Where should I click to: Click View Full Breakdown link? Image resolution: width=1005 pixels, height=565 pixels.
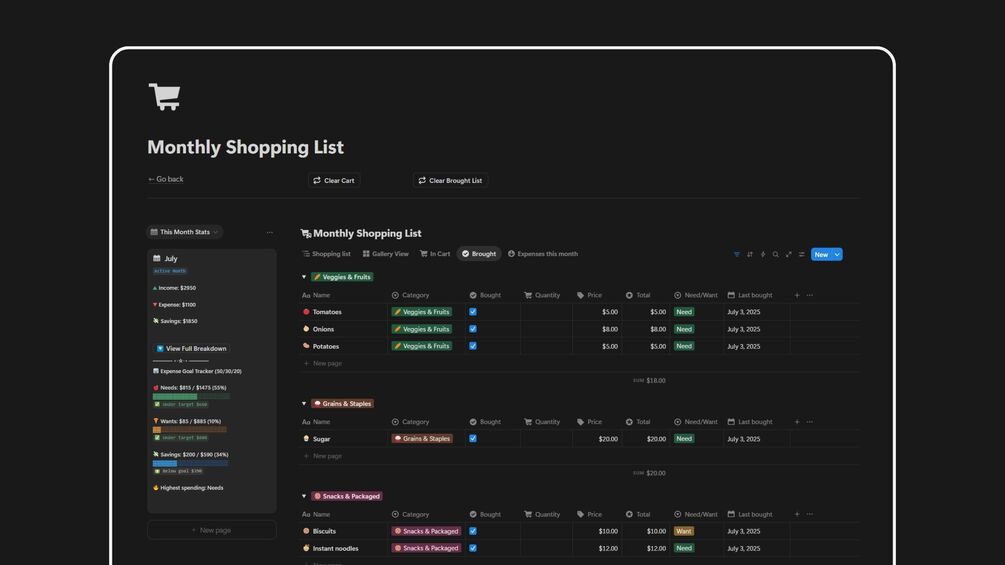192,348
